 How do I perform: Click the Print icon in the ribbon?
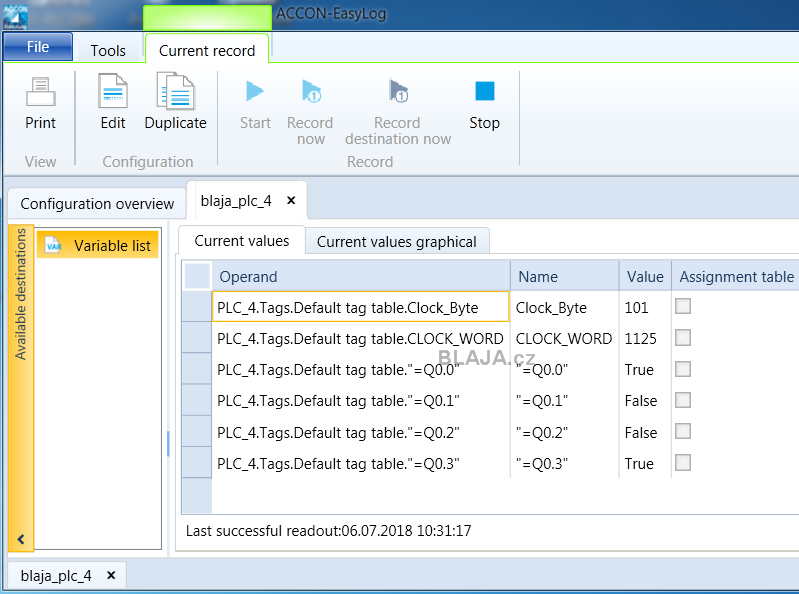[41, 92]
